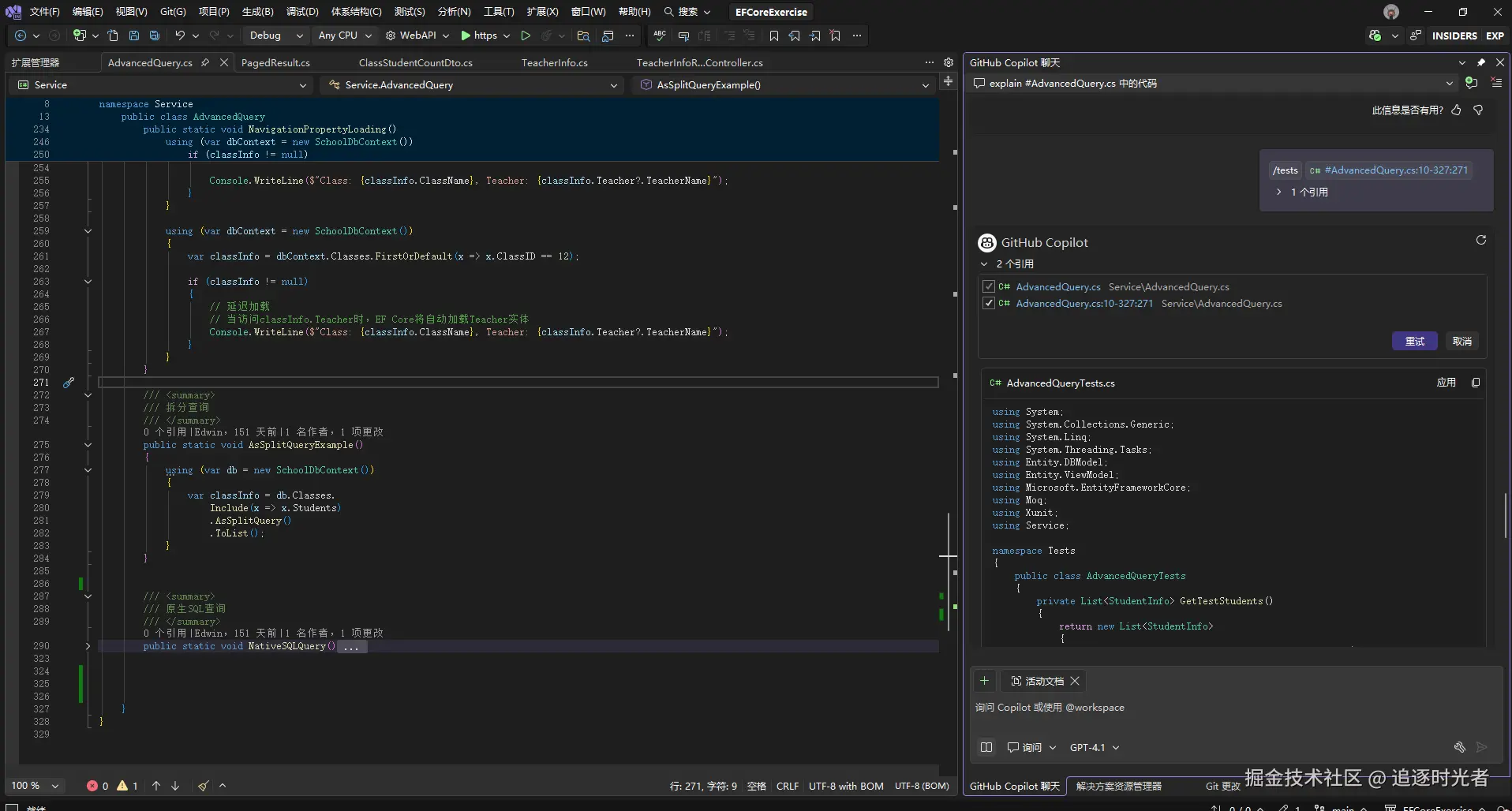
Task: Click the thumbs down feedback icon
Action: (x=1478, y=110)
